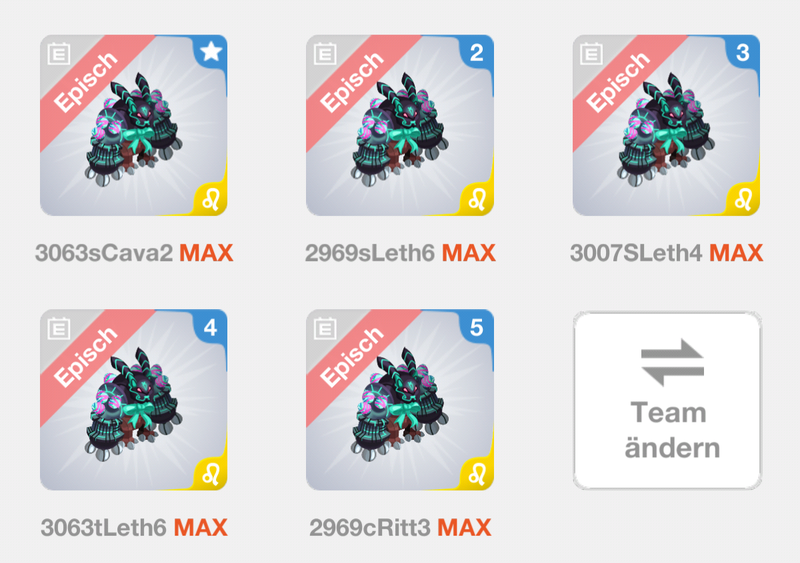The height and width of the screenshot is (563, 800).
Task: Click the Team ändern button
Action: tap(667, 400)
